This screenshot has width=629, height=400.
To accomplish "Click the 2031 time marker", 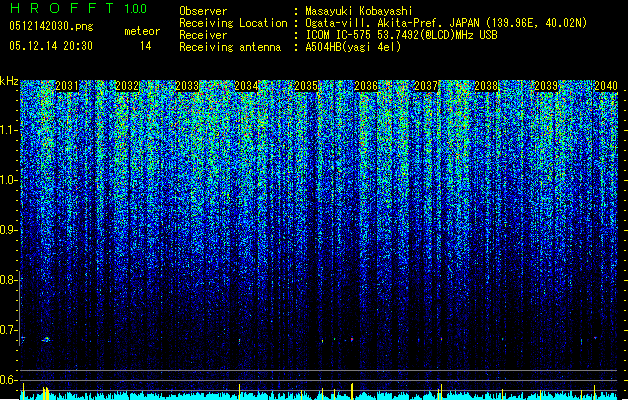I will (67, 86).
